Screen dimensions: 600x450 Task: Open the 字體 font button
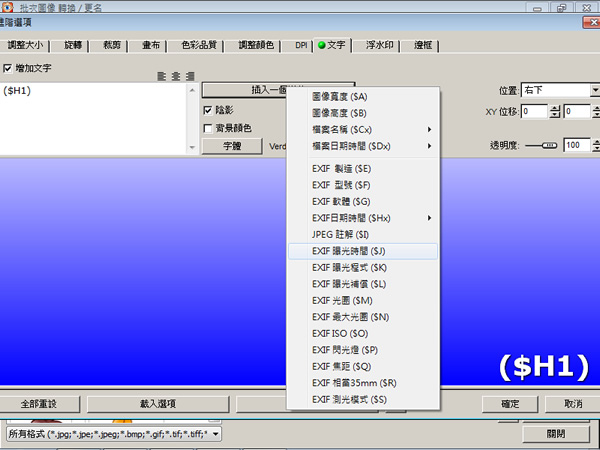pos(232,146)
